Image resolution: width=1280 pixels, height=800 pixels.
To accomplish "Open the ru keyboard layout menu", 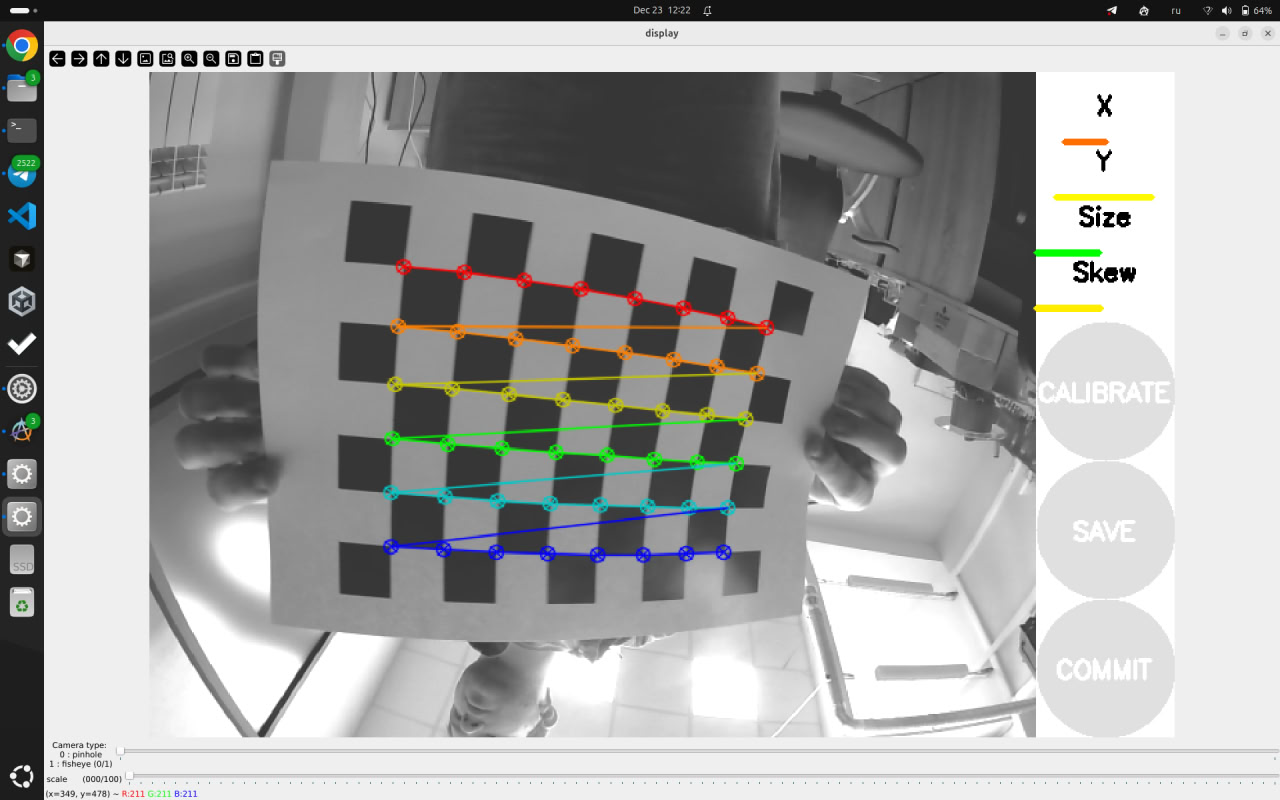I will tap(1176, 10).
